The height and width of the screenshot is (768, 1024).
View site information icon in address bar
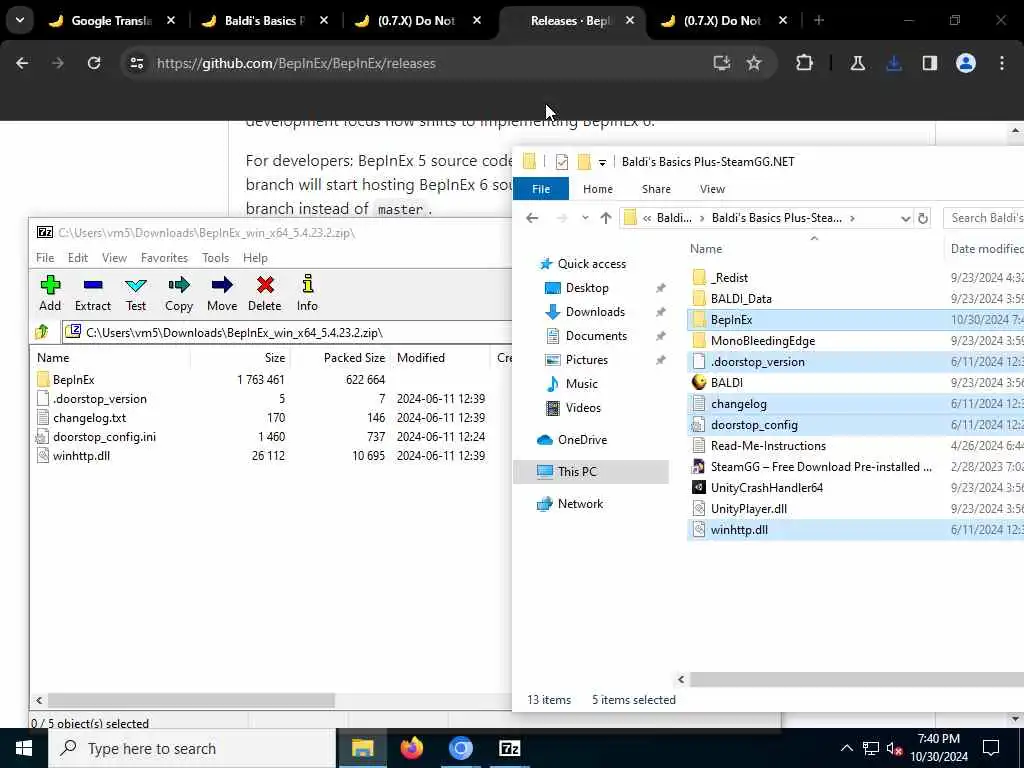pos(136,63)
